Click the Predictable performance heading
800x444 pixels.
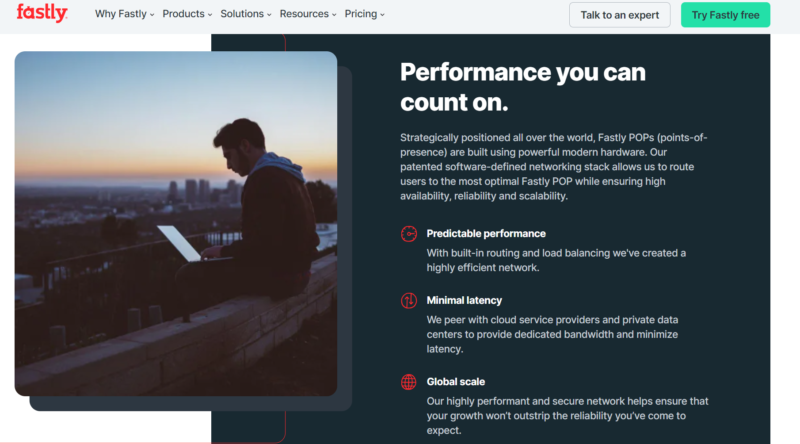coord(484,233)
